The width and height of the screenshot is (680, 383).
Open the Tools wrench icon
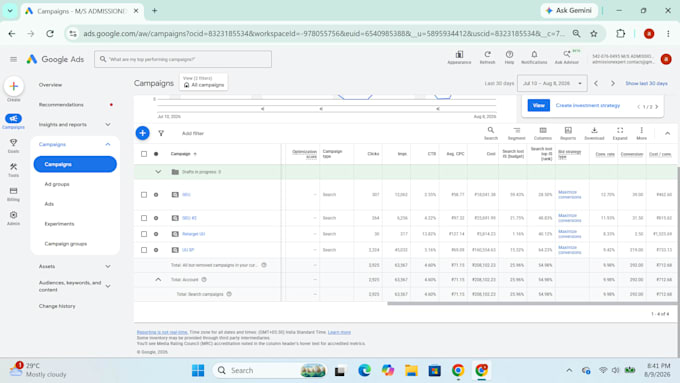click(13, 167)
